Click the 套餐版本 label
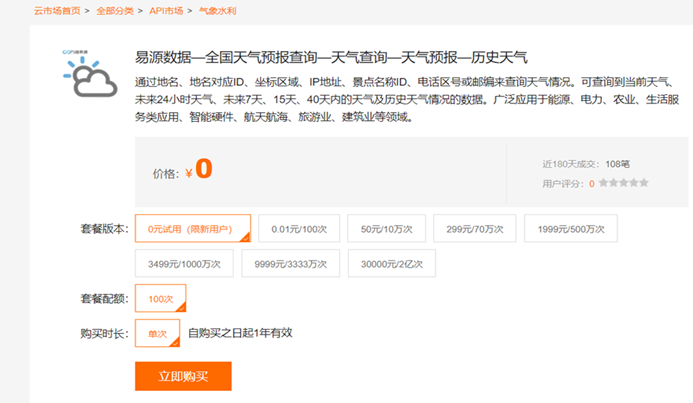Image resolution: width=693 pixels, height=403 pixels. (104, 229)
